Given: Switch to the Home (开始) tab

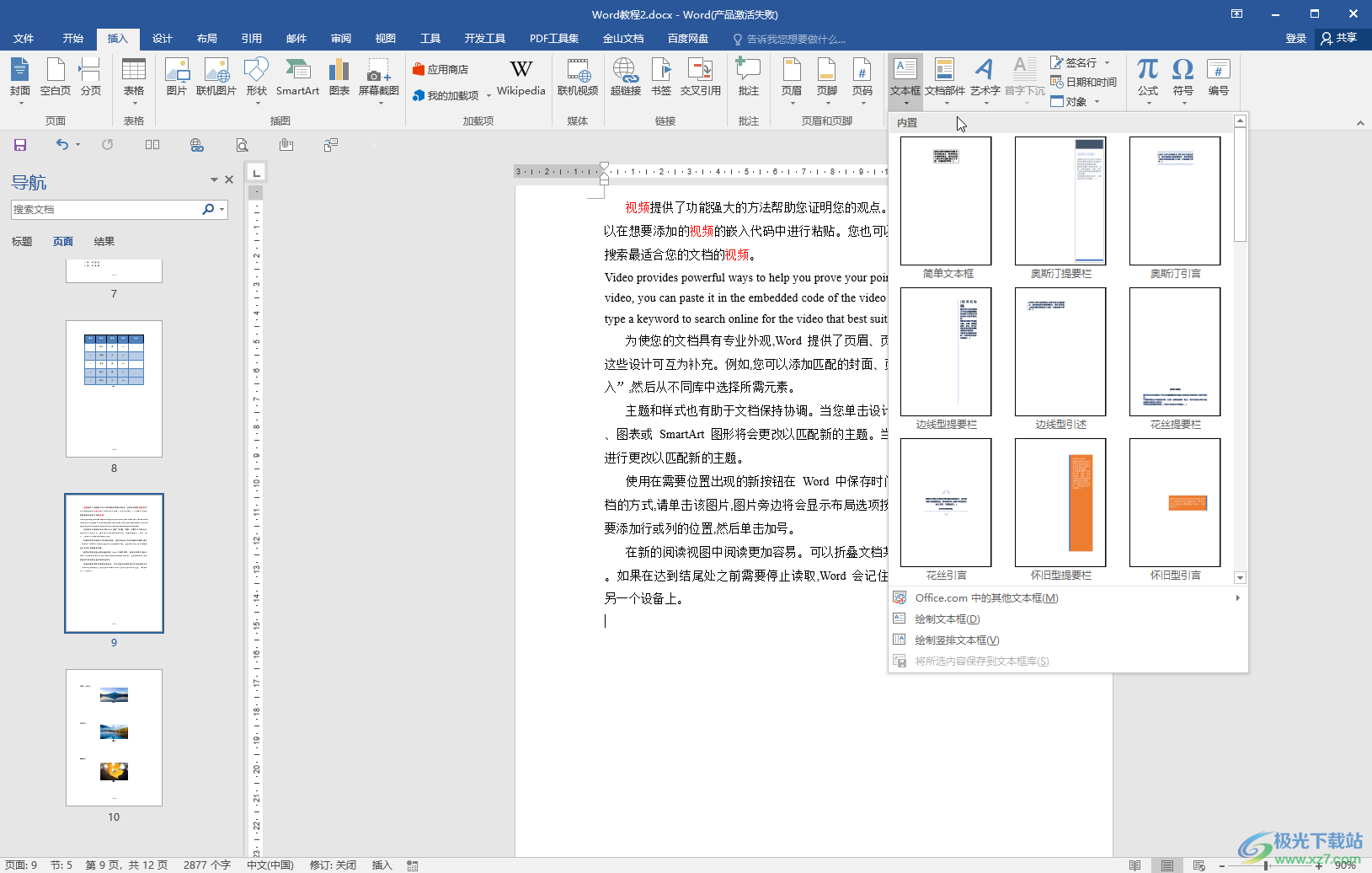Looking at the screenshot, I should click(73, 39).
